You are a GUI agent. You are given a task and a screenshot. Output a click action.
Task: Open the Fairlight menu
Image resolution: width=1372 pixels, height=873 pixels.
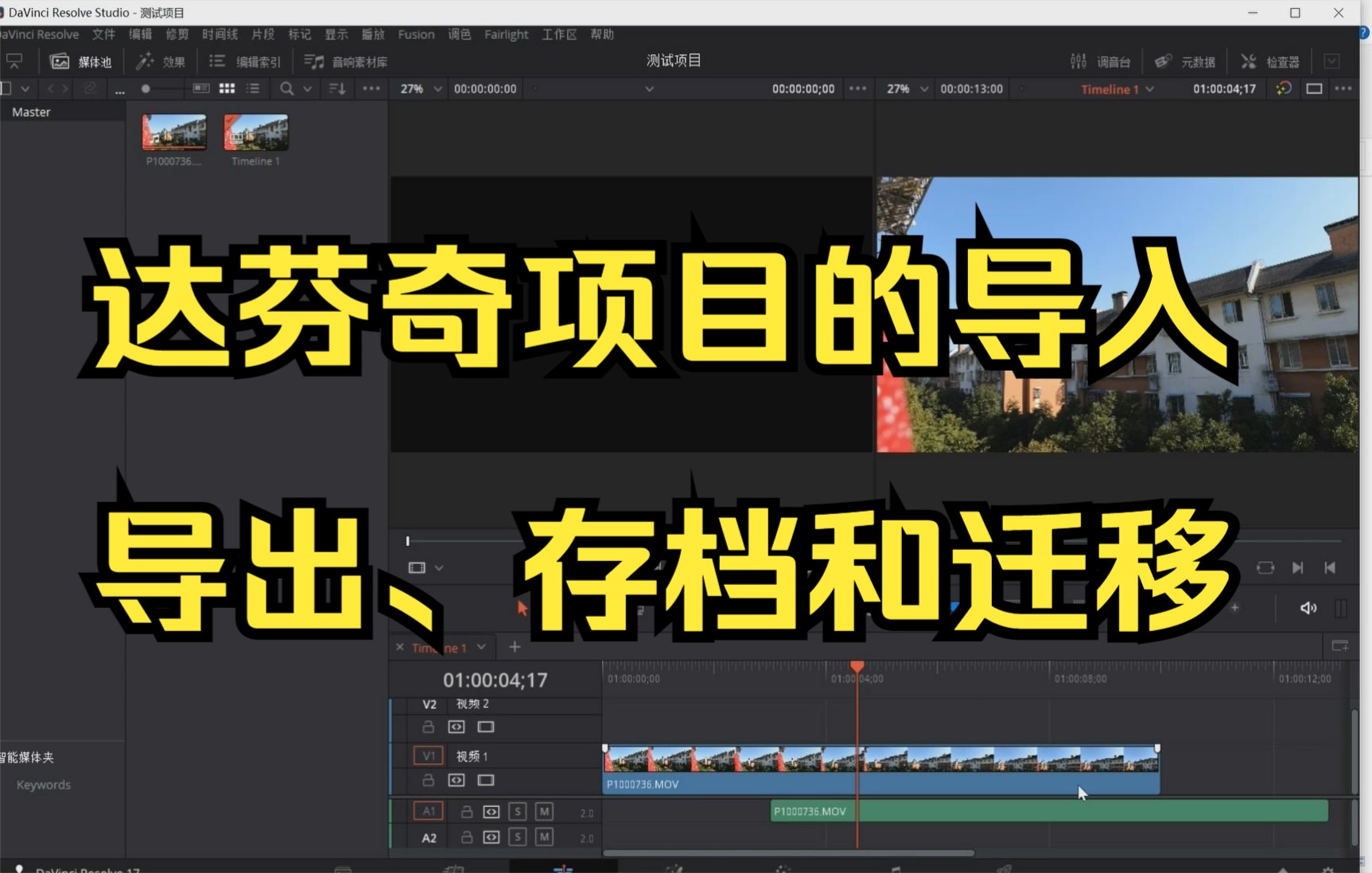(x=506, y=34)
